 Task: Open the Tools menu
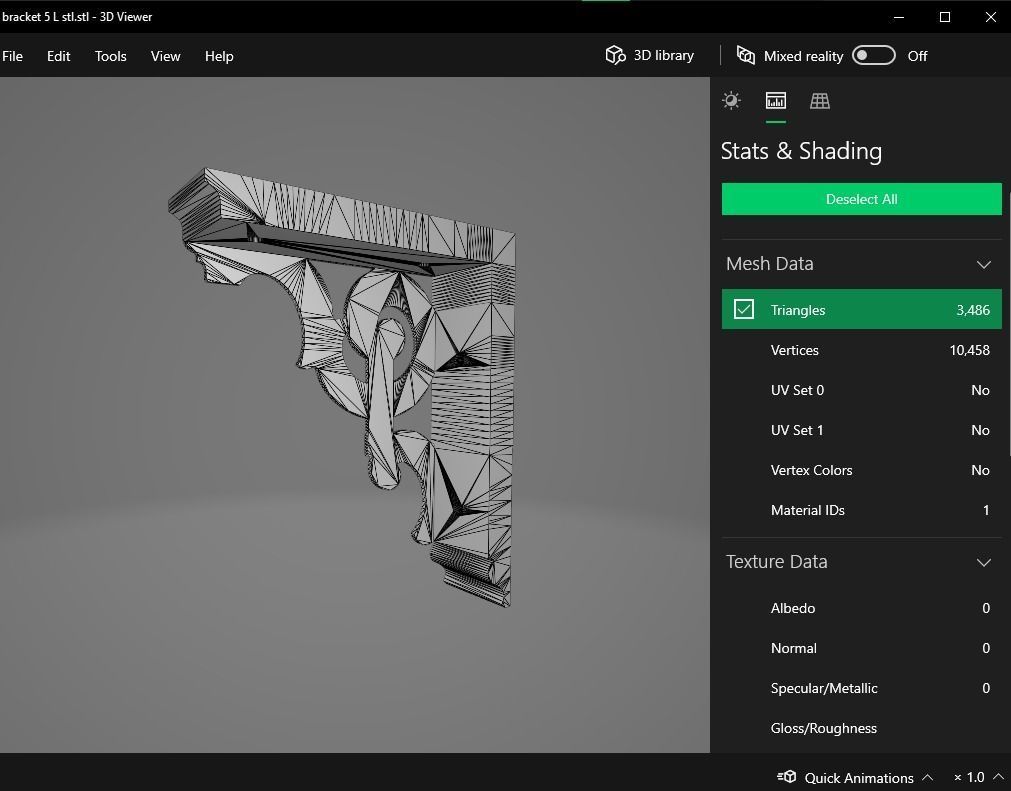coord(110,56)
